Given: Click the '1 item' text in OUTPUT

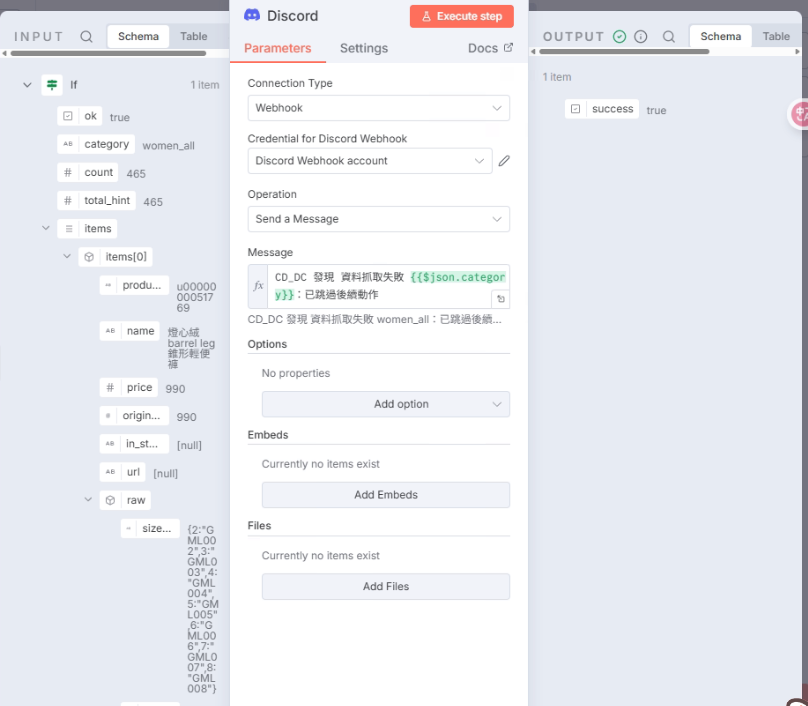Looking at the screenshot, I should tap(557, 77).
